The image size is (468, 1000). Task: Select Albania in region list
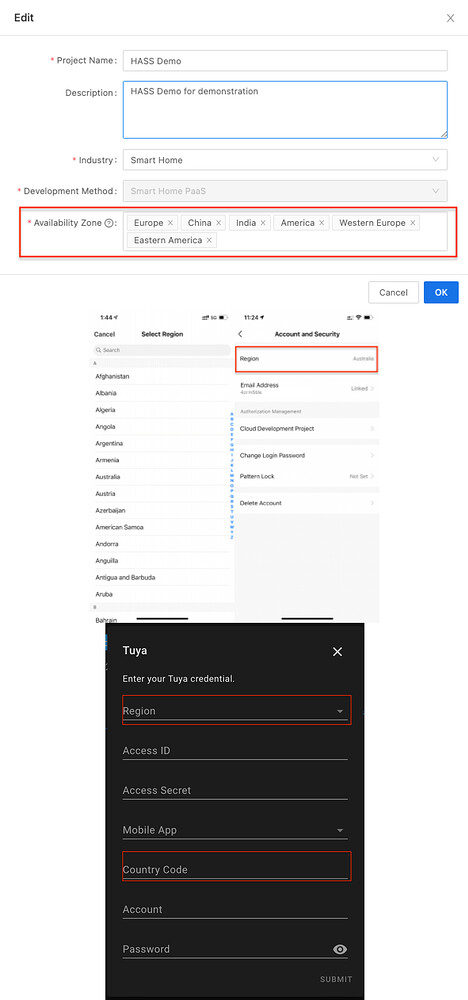click(x=161, y=393)
